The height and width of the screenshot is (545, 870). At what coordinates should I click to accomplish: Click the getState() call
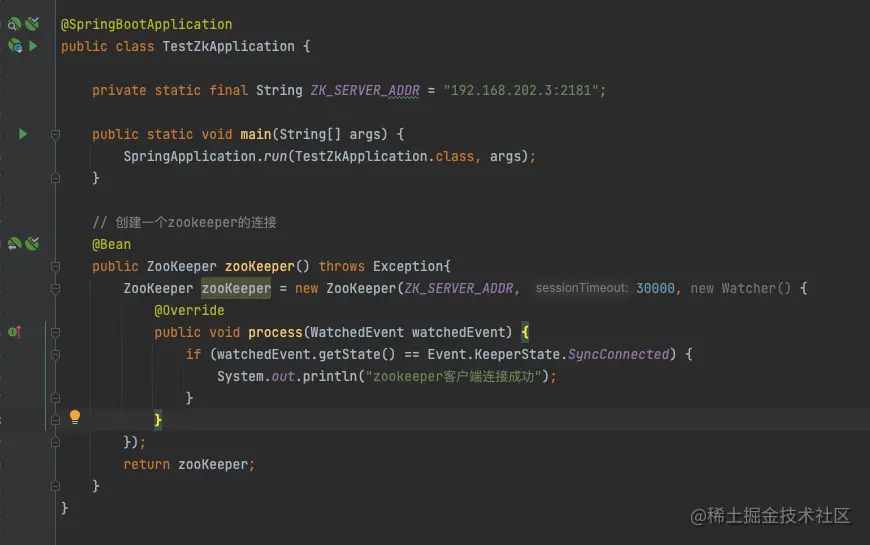pos(357,354)
